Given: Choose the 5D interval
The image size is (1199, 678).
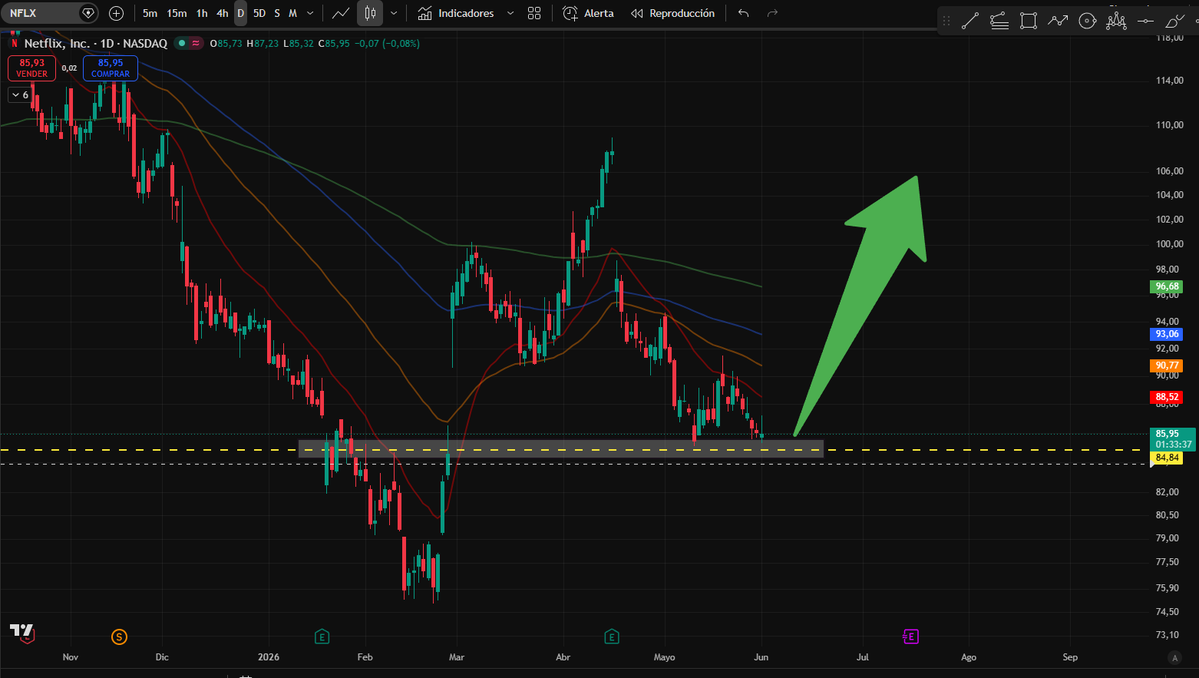Looking at the screenshot, I should pos(259,13).
